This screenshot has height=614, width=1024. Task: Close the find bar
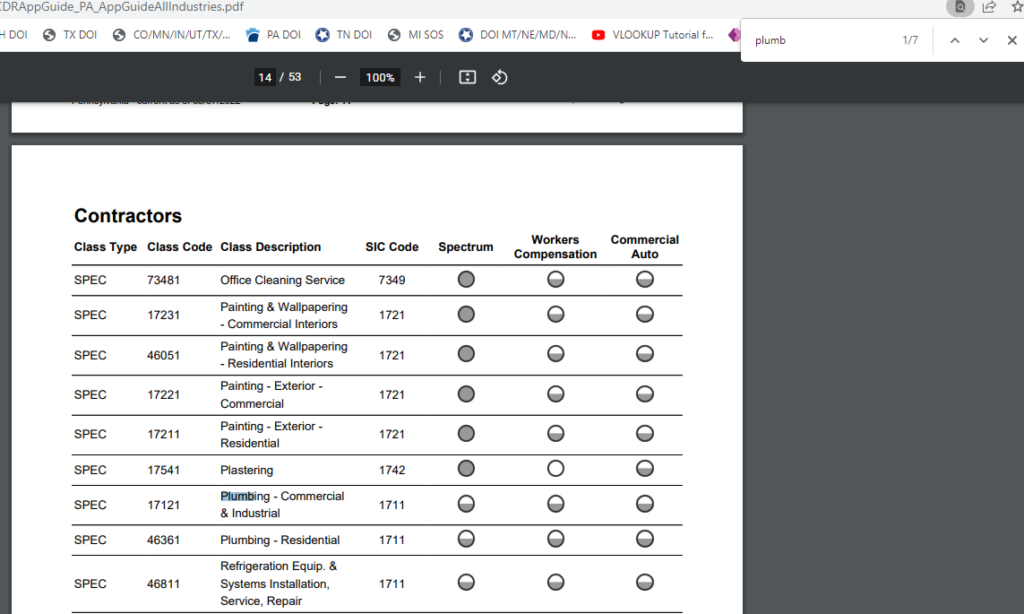click(1012, 40)
